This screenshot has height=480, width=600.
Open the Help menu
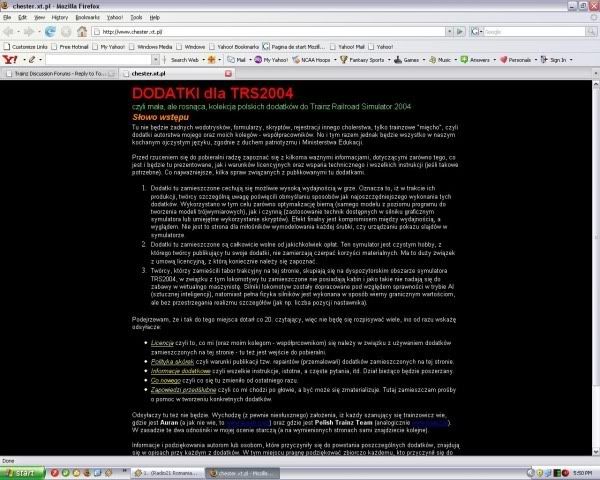click(155, 17)
